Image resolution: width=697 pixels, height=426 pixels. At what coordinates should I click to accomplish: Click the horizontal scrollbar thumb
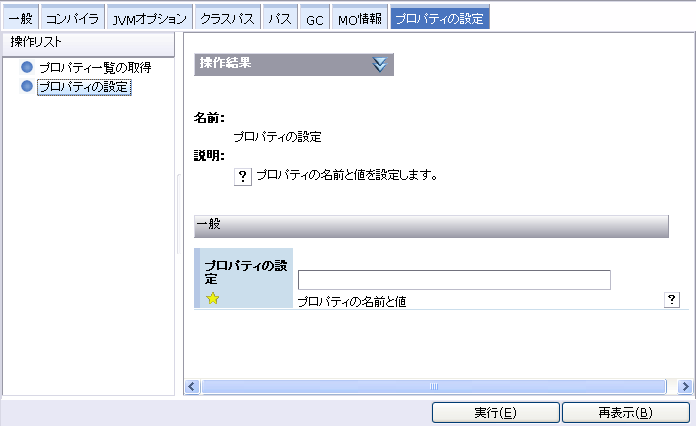tap(434, 386)
